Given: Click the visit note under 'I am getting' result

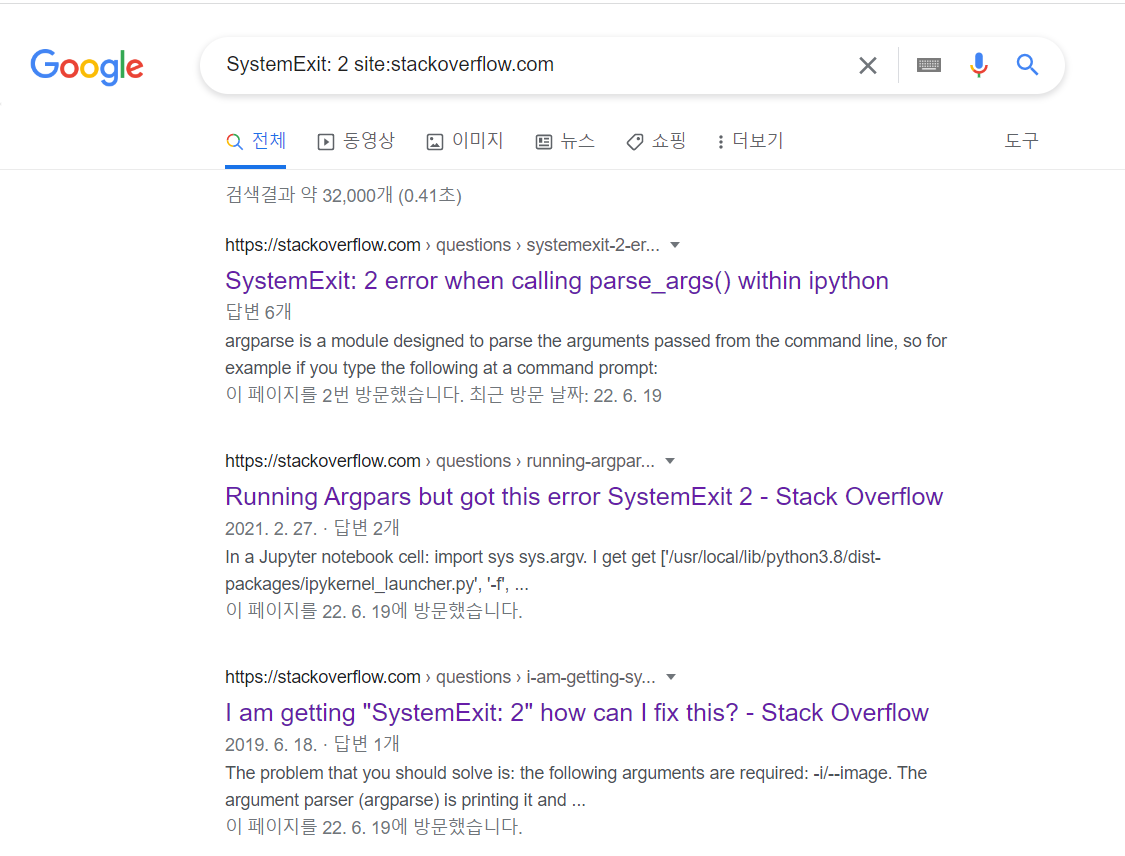Looking at the screenshot, I should 374,827.
